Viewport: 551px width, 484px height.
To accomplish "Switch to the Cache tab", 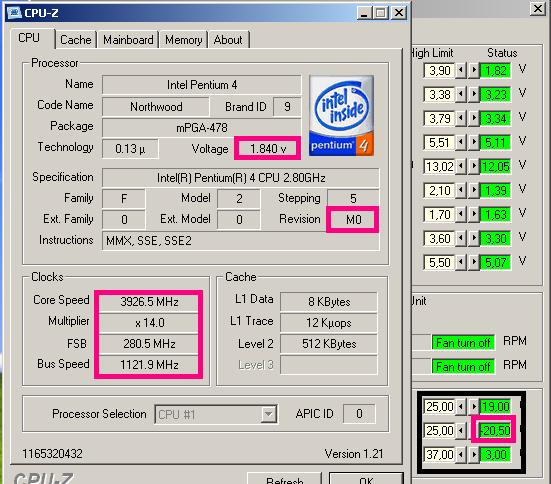I will (76, 39).
